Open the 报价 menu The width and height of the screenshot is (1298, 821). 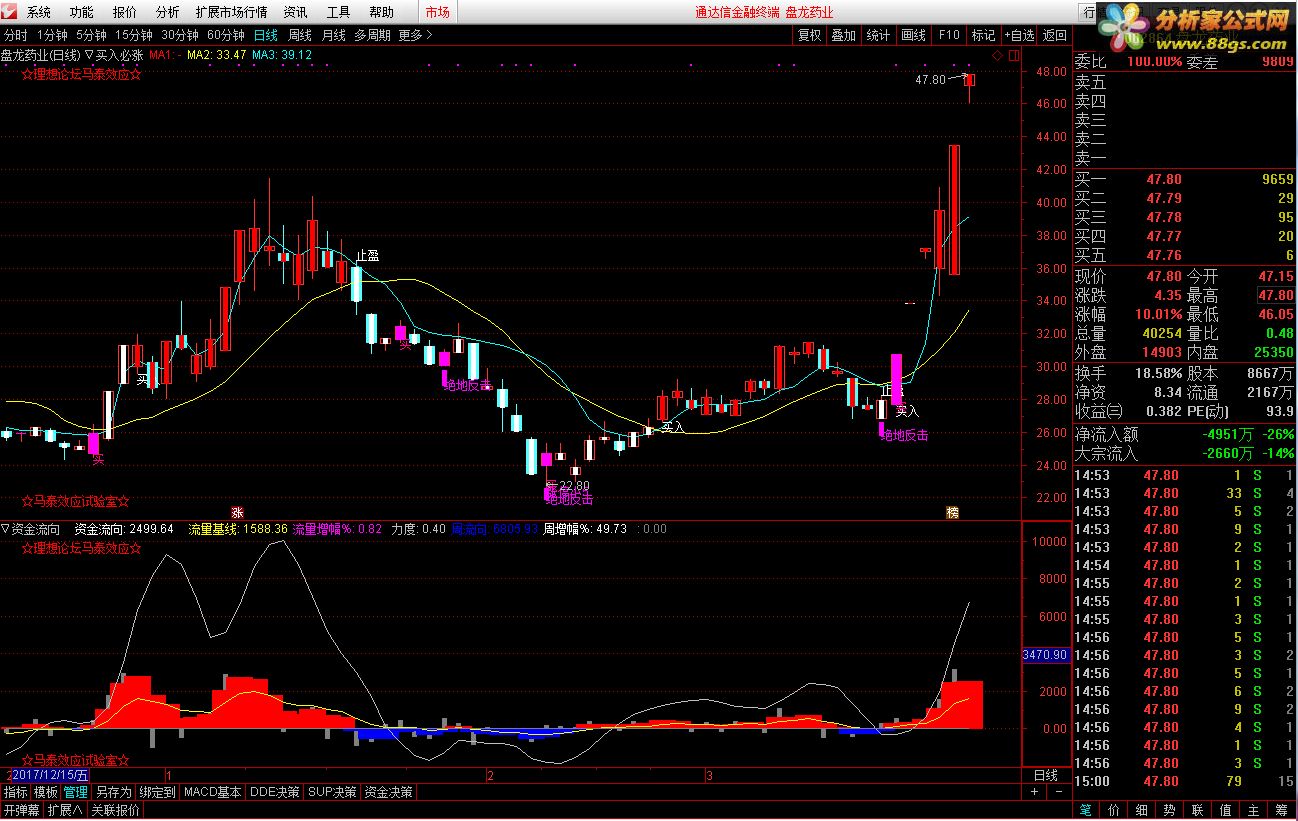pyautogui.click(x=125, y=12)
